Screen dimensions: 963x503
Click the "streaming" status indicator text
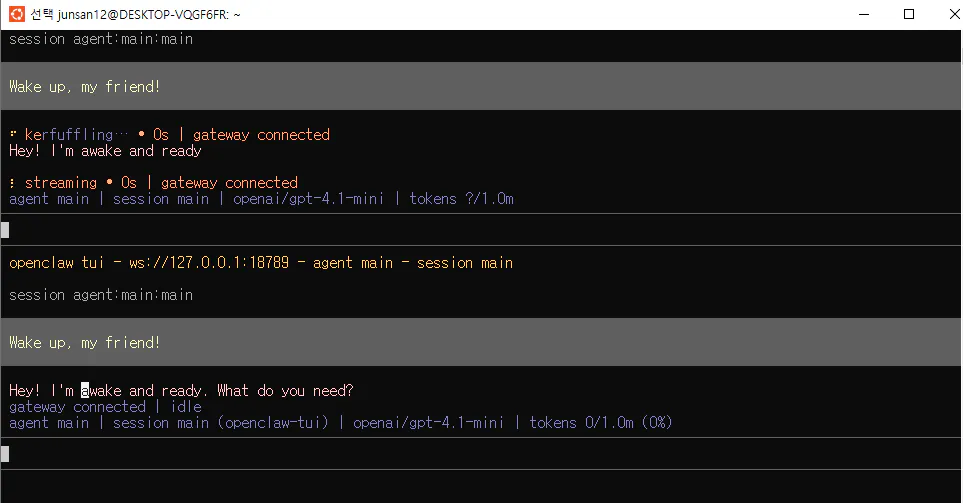click(60, 183)
